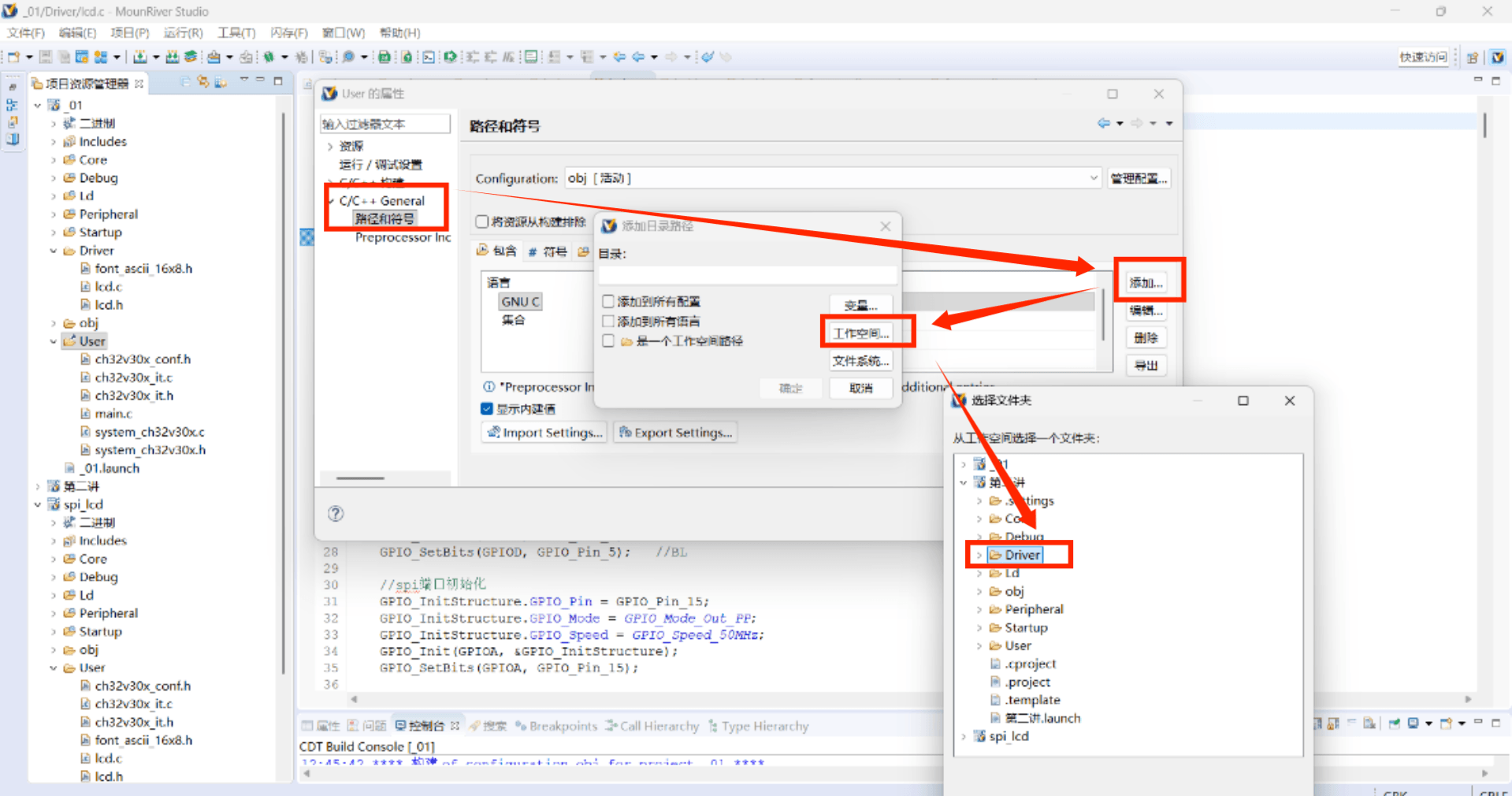Screen dimensions: 1512x796
Task: Click the back arrow in properties header
Action: 1104,123
